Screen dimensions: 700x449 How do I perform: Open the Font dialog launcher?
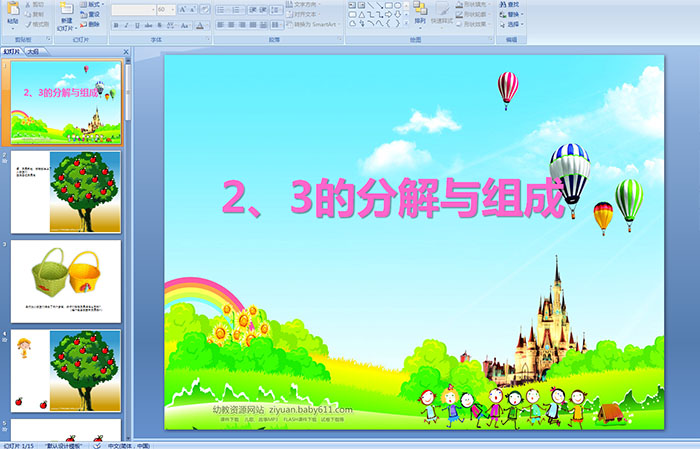point(208,40)
